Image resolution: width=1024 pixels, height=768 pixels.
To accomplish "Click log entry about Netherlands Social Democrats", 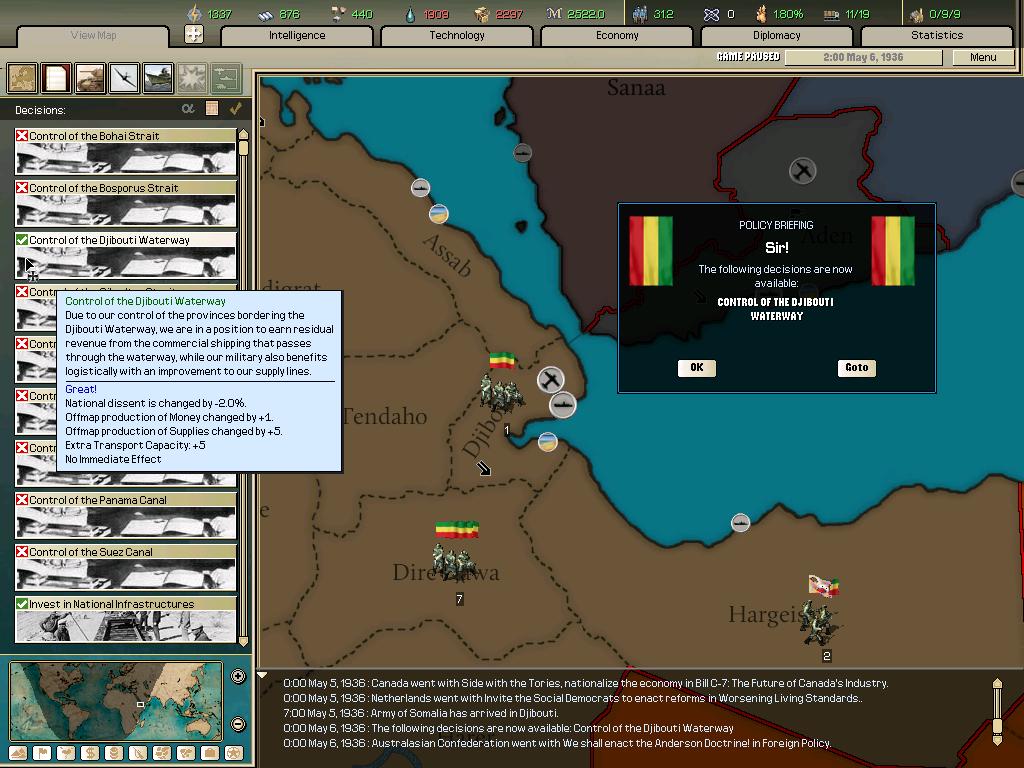I will (x=573, y=698).
